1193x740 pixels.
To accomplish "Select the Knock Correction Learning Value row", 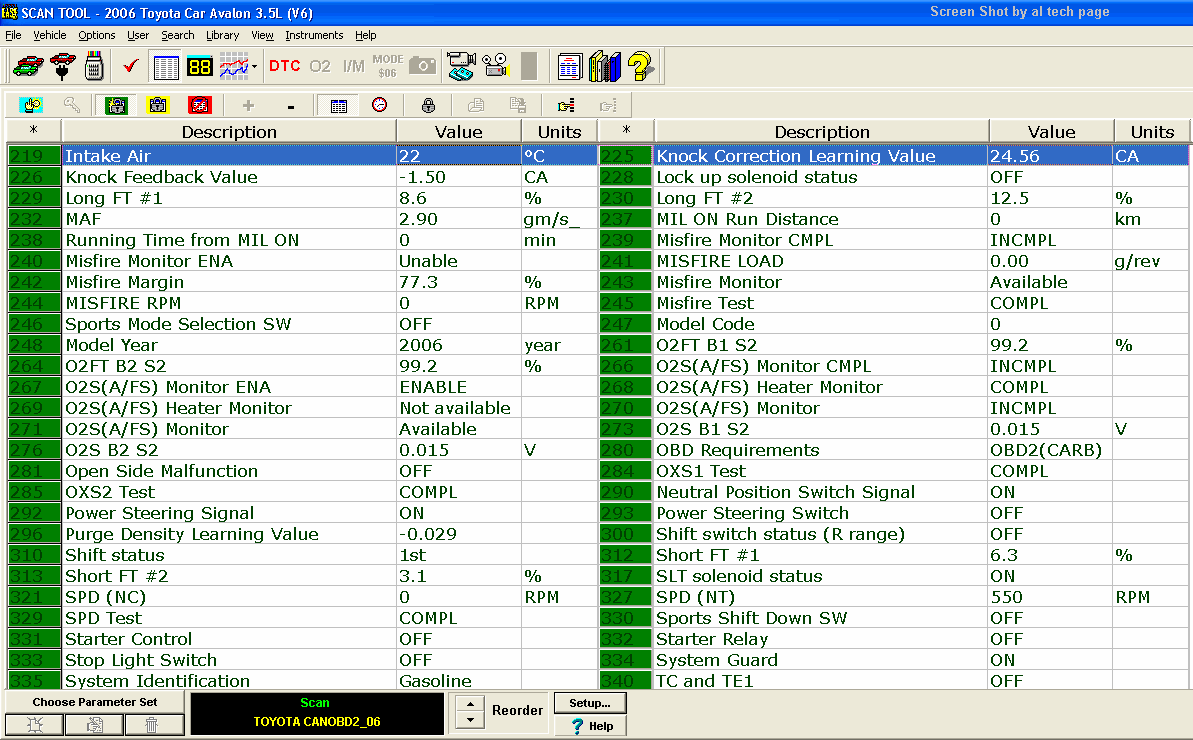I will tap(795, 156).
